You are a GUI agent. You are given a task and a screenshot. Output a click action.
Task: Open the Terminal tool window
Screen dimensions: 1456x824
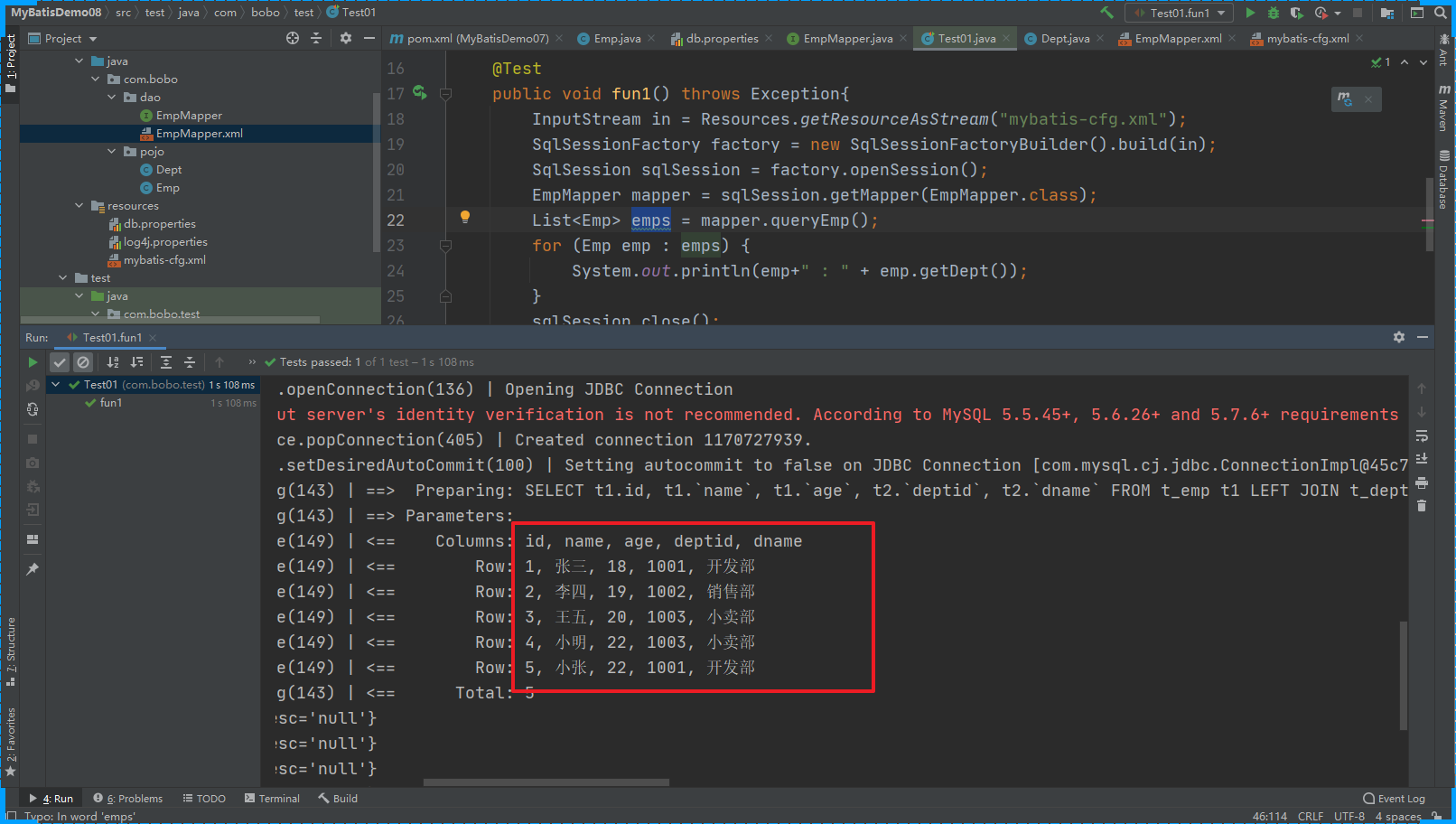(x=272, y=799)
